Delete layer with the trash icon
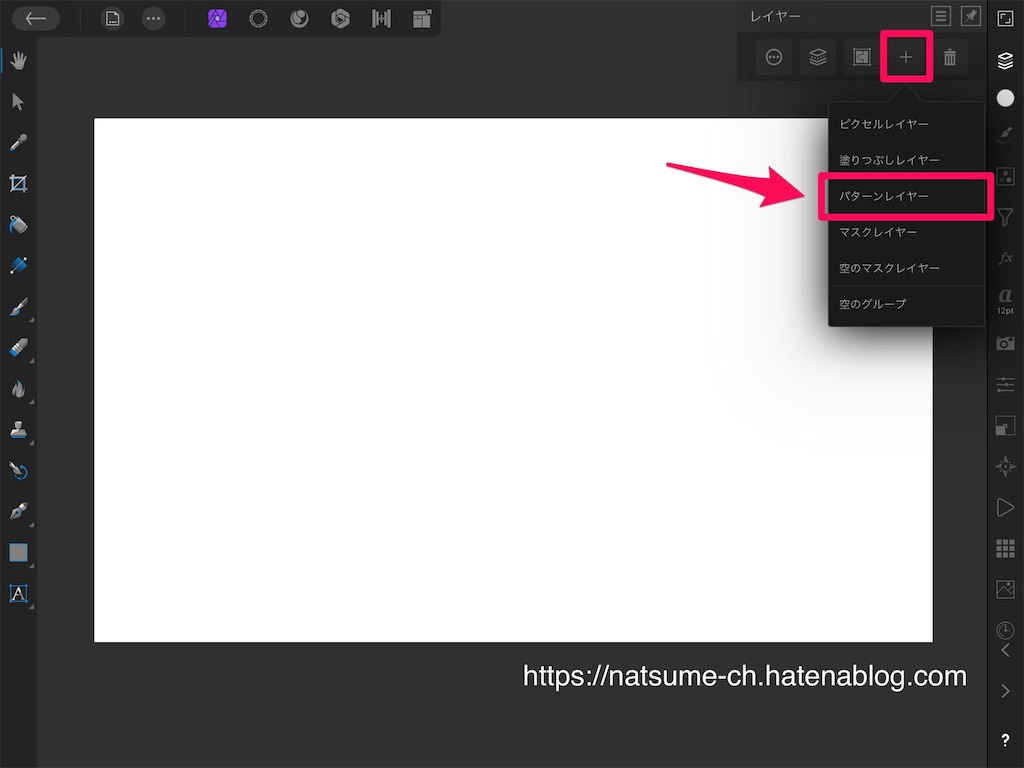The image size is (1024, 768). pyautogui.click(x=950, y=57)
